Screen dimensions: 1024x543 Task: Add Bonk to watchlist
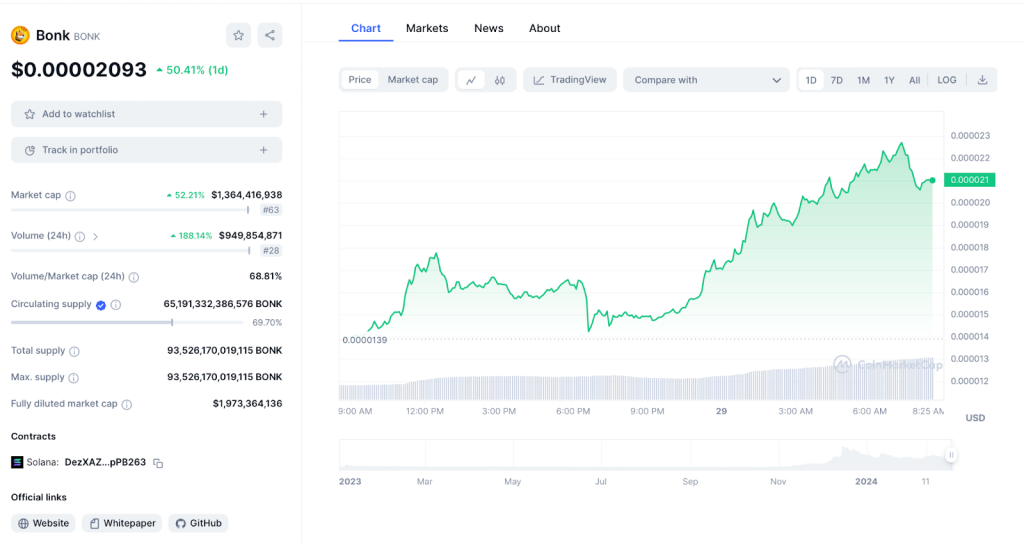pos(146,114)
